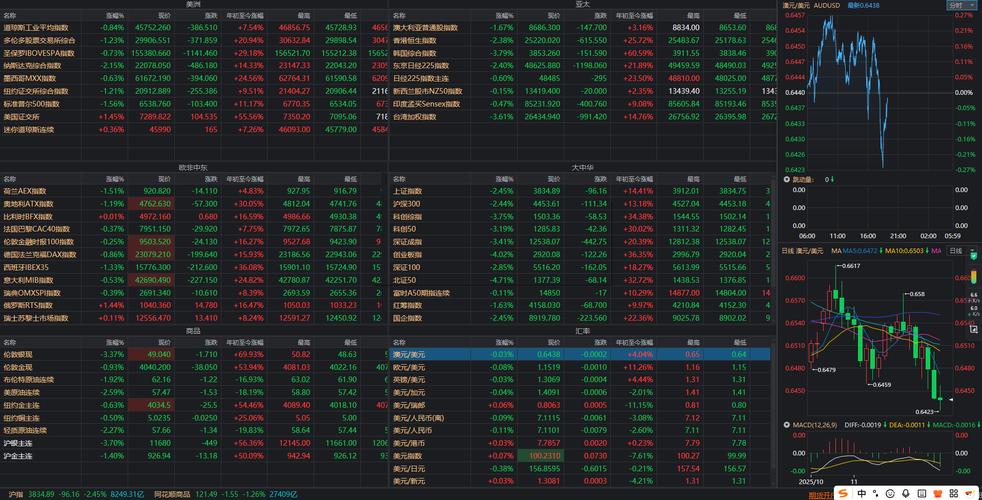Image resolution: width=982 pixels, height=500 pixels.
Task: Sort 亚太 table by 年初至今涨幅 column
Action: tap(637, 16)
